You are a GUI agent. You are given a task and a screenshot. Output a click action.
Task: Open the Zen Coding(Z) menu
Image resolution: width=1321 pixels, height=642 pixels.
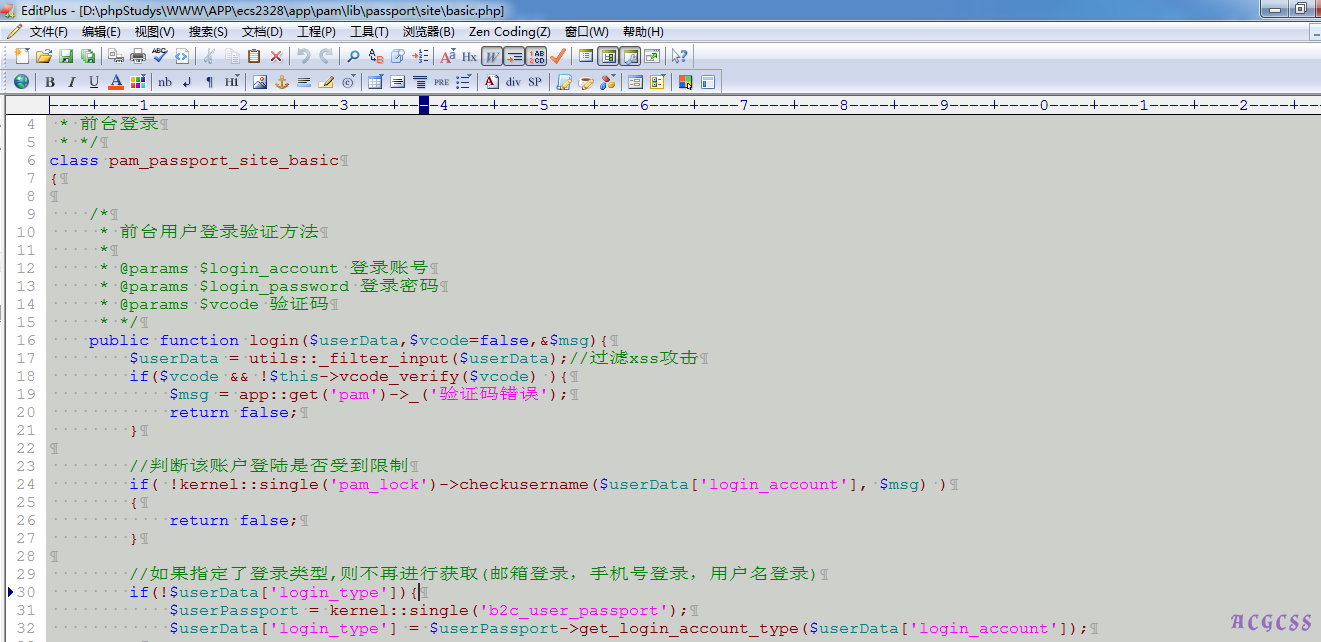[x=509, y=32]
